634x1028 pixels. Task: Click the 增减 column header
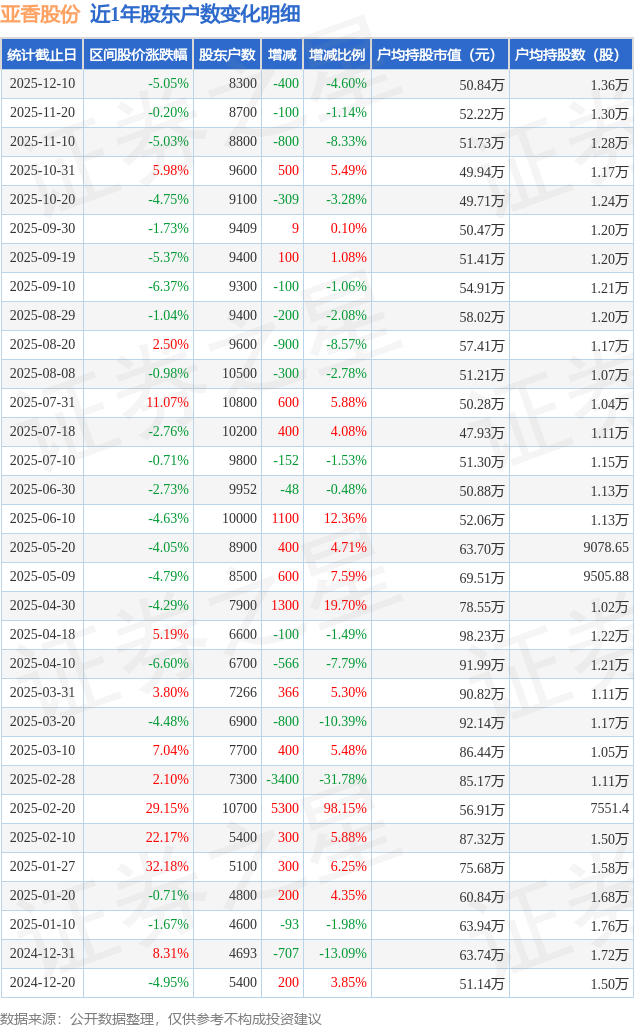tap(282, 55)
